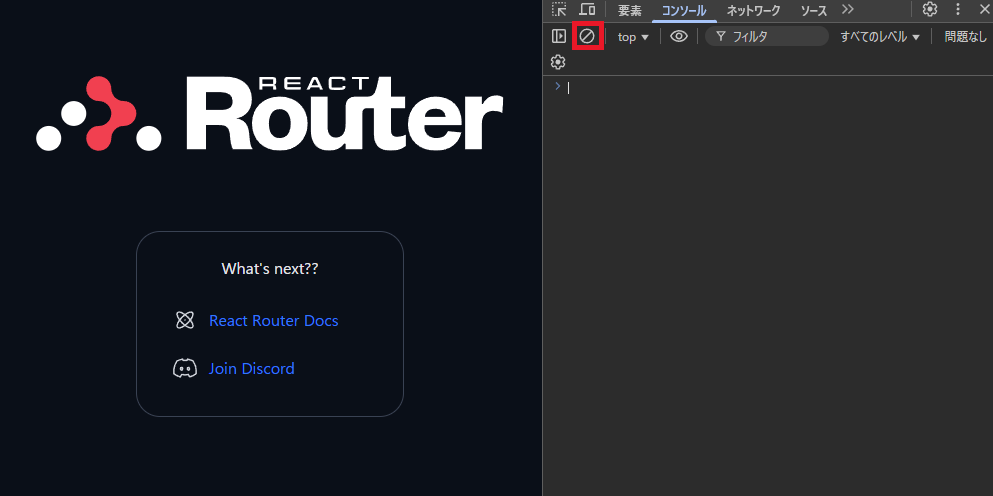Focus the filter (フィルタ) input field

tap(767, 36)
